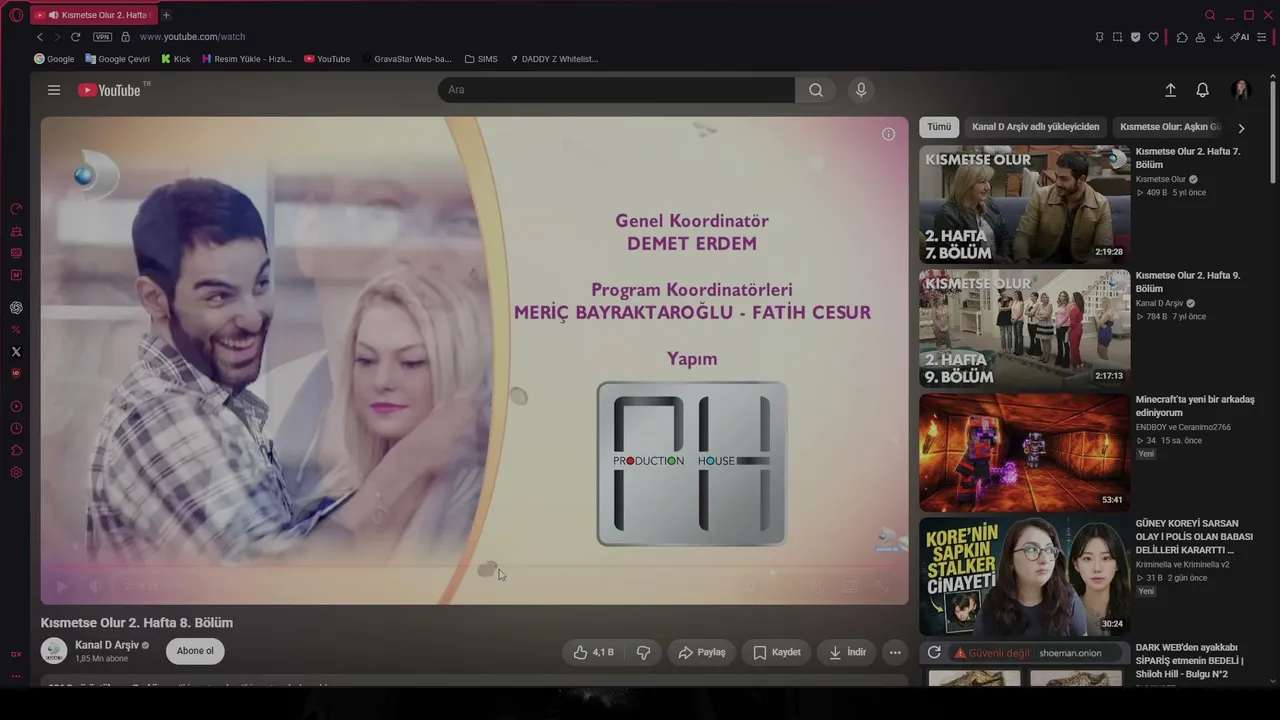Open ChatGPT in the browser sidebar
This screenshot has width=1280, height=720.
pos(16,308)
